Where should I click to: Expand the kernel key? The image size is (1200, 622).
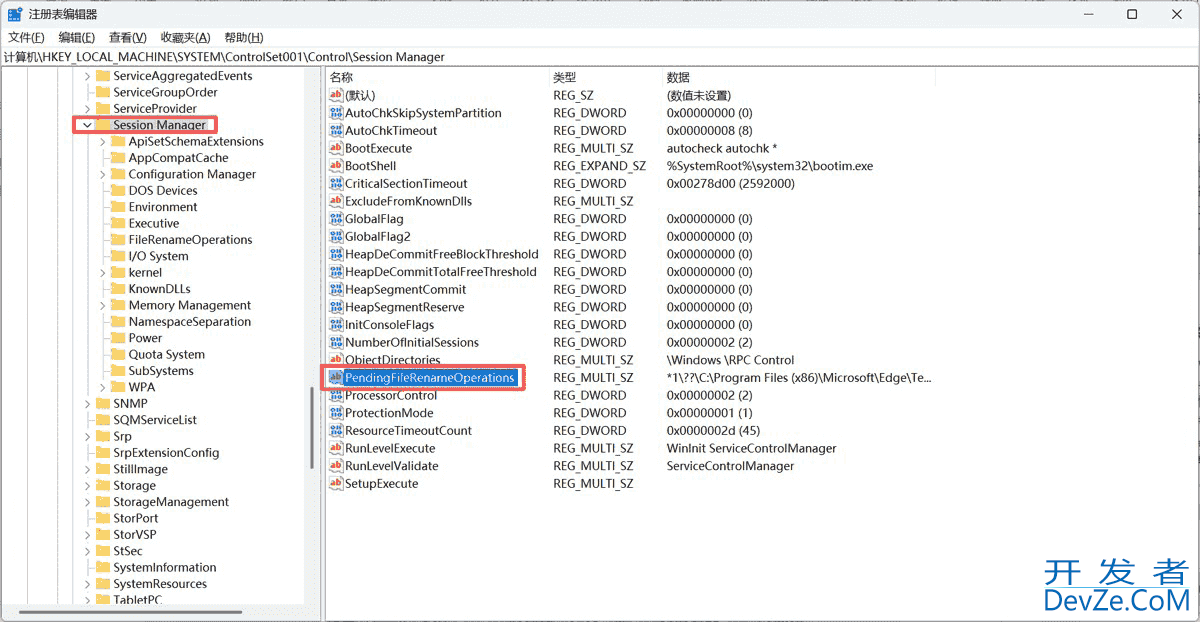click(x=101, y=272)
